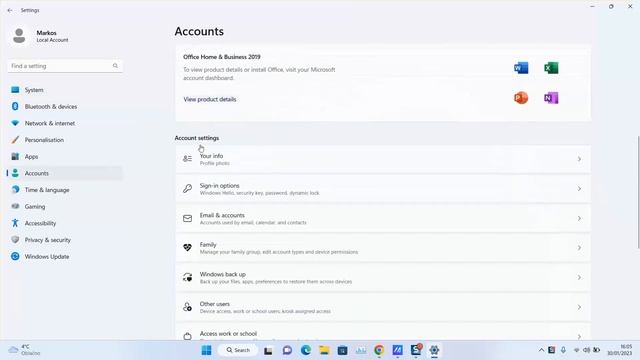Click the taskbar Search box
This screenshot has height=360, width=640.
[238, 350]
